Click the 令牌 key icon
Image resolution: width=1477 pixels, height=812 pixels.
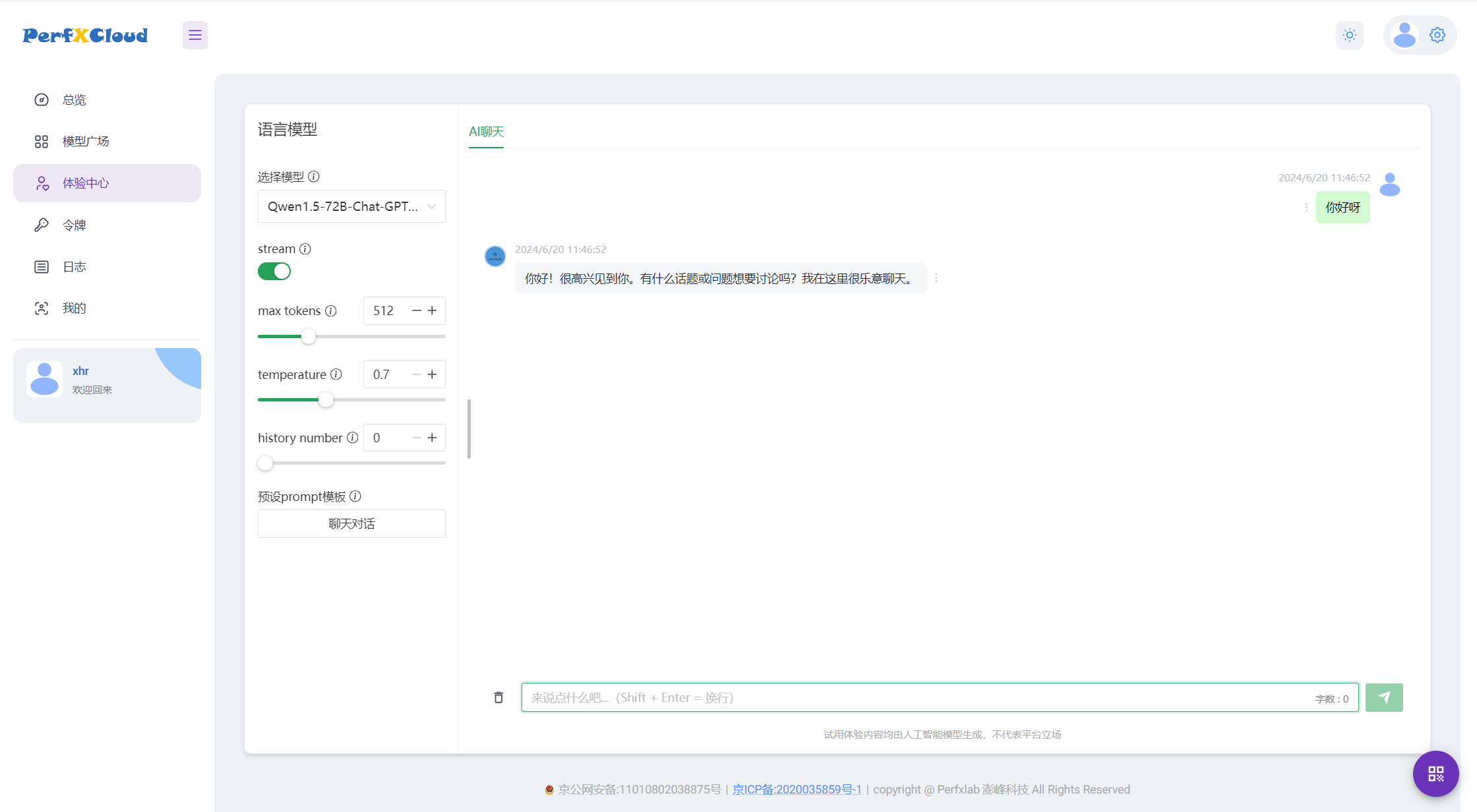42,225
